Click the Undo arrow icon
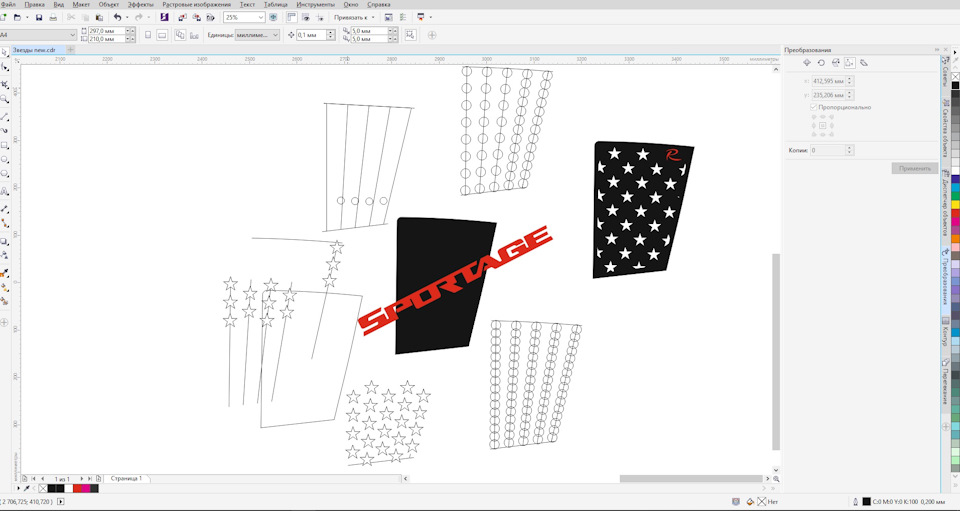Viewport: 960px width, 511px height. [117, 17]
